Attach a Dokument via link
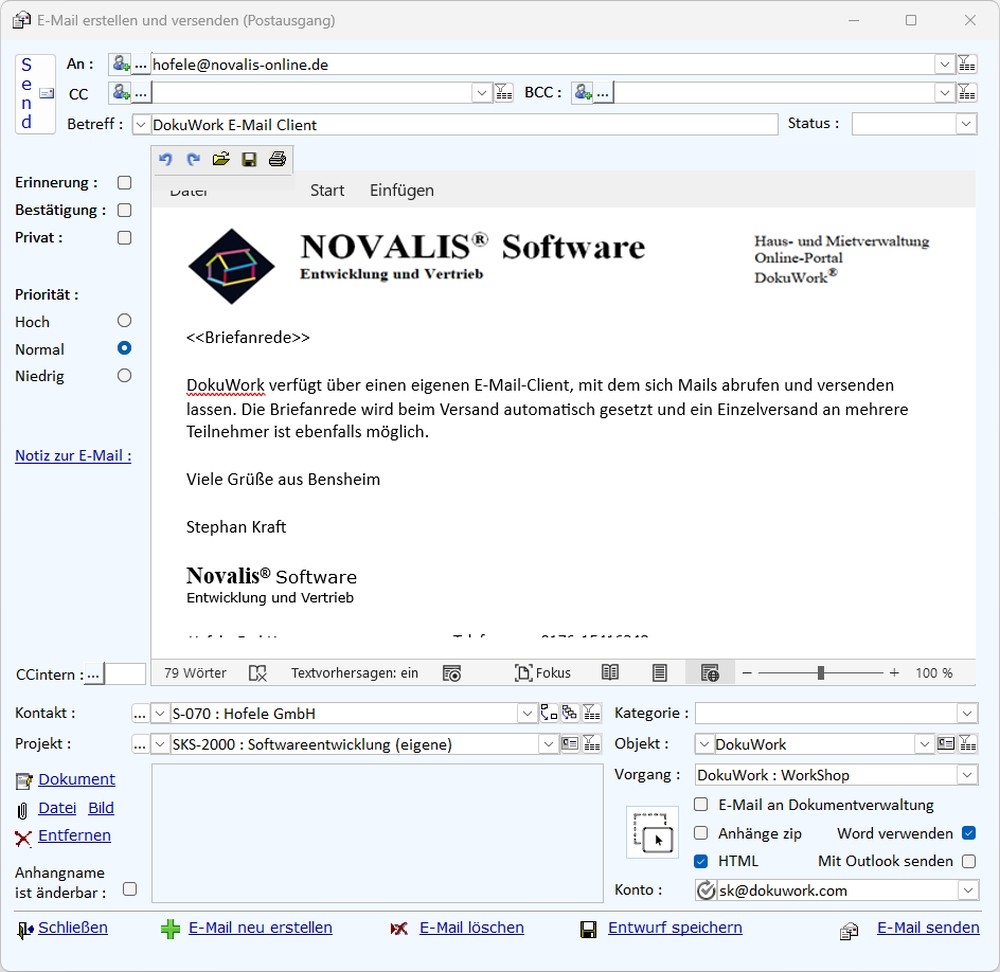Viewport: 1000px width, 972px height. (77, 779)
